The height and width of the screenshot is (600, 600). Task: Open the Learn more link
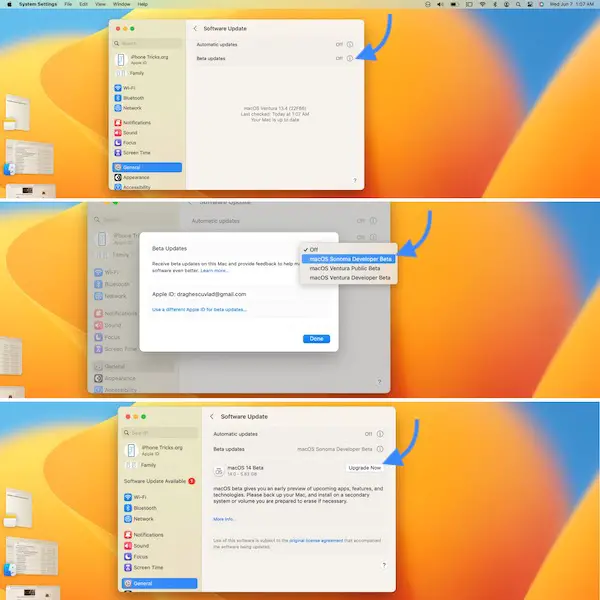tap(214, 270)
